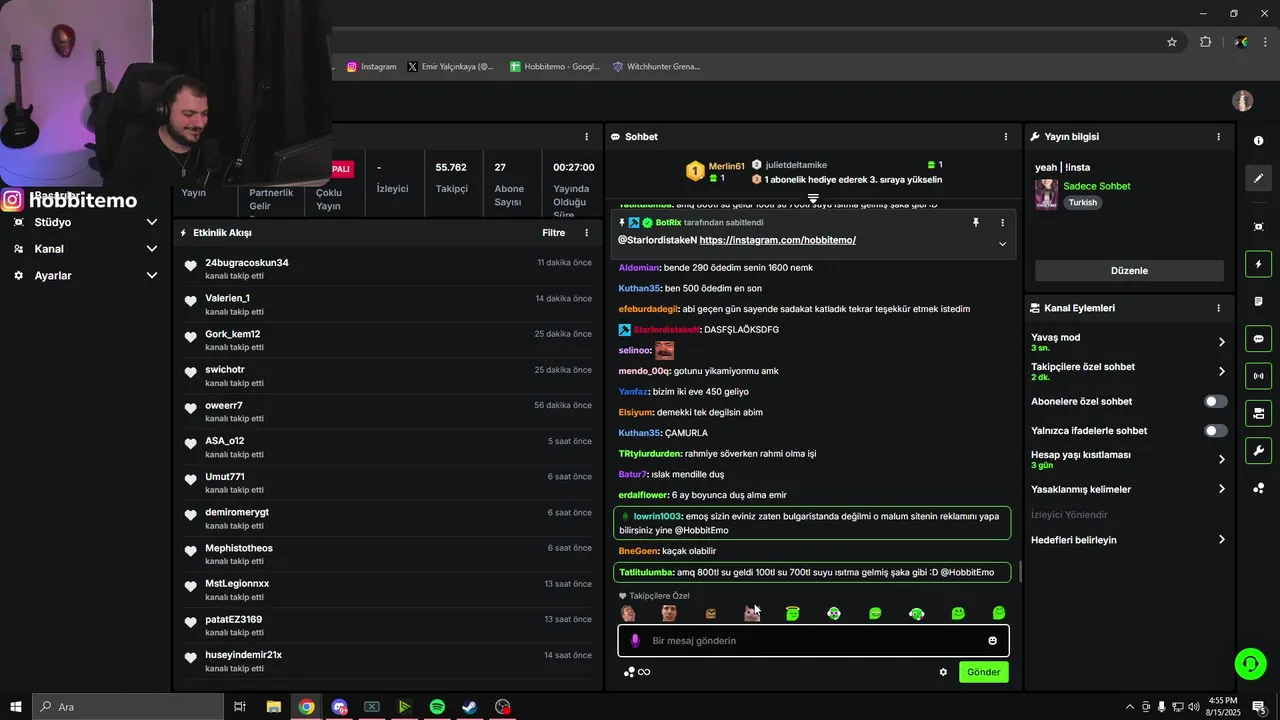Open Hobbitemo Google Sheets bookmark
Screen dimensions: 1280x720
click(555, 67)
